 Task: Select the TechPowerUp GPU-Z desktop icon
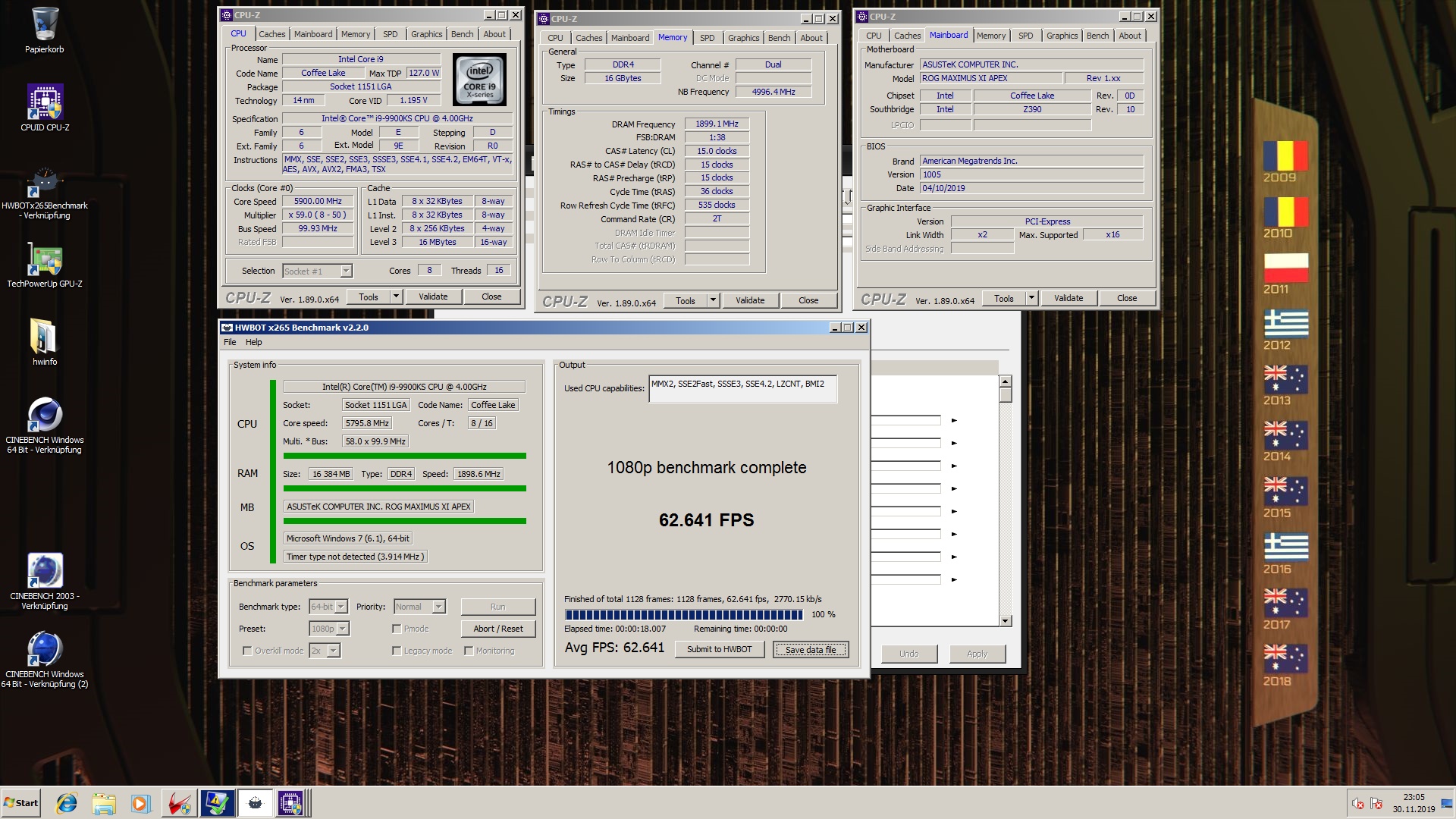coord(45,265)
